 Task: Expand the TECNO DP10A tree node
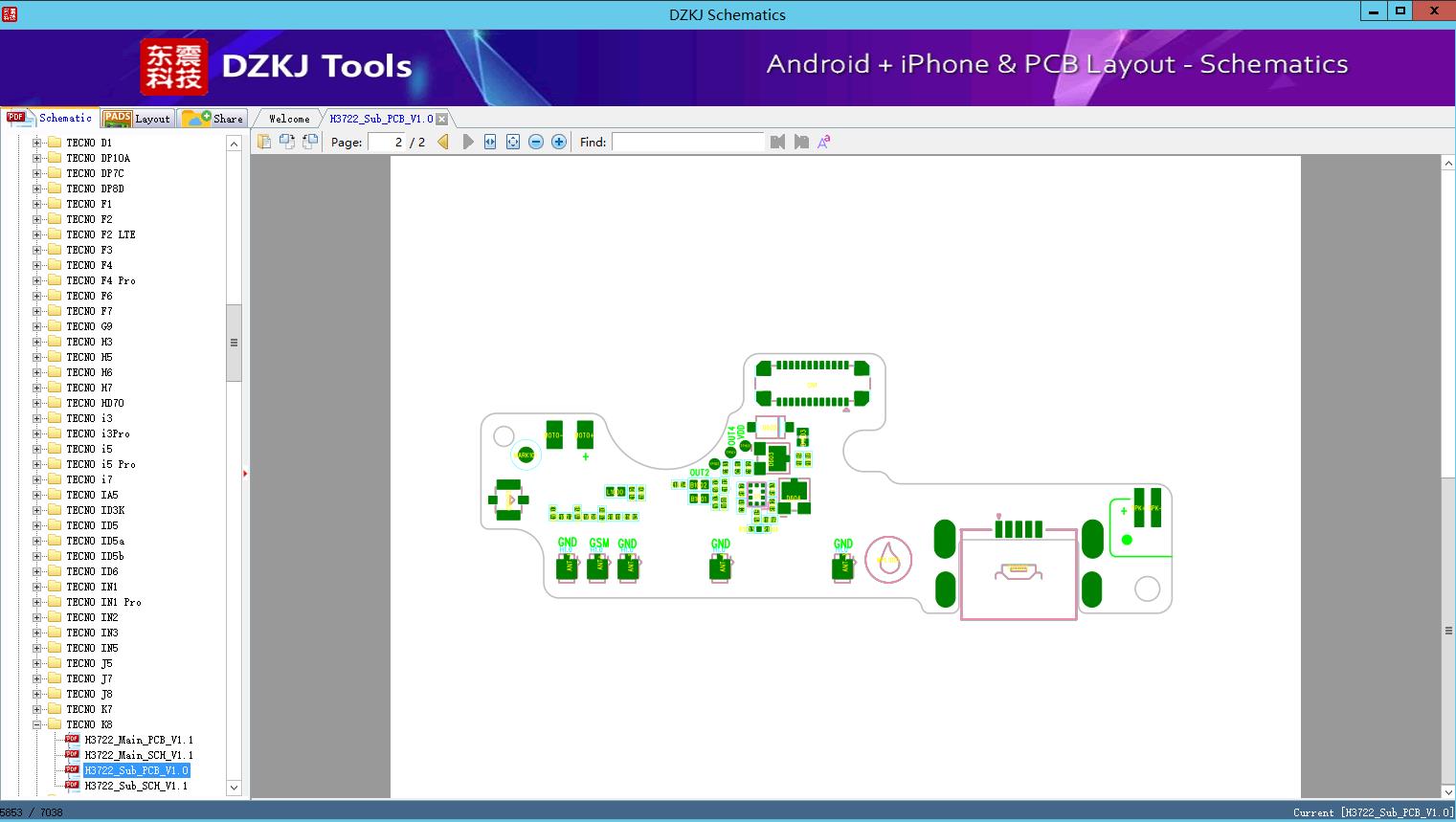[x=37, y=158]
